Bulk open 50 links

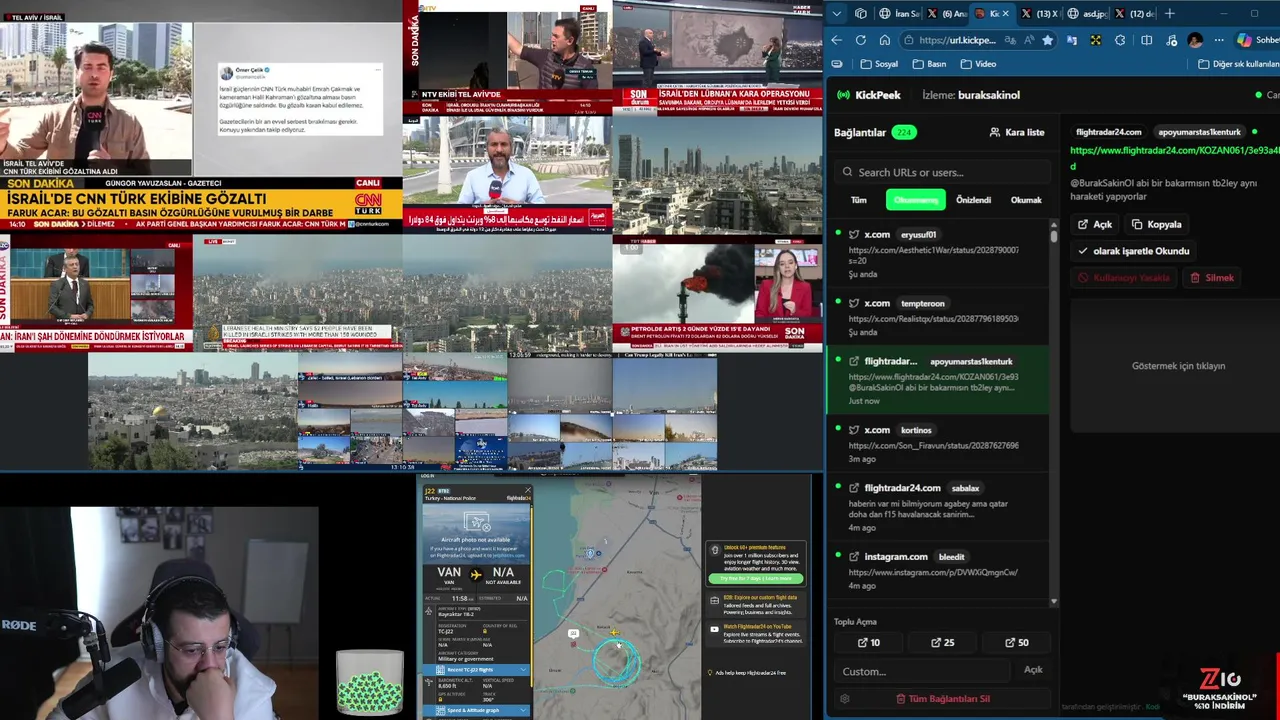1016,643
